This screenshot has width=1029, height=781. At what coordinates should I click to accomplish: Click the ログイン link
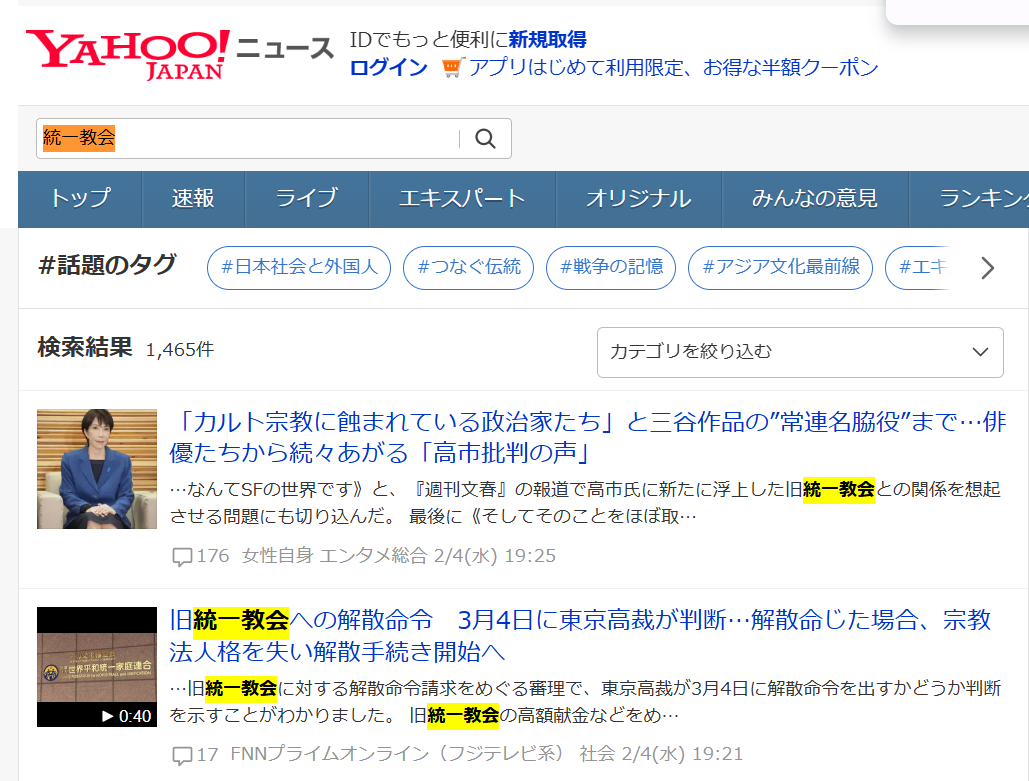coord(388,67)
